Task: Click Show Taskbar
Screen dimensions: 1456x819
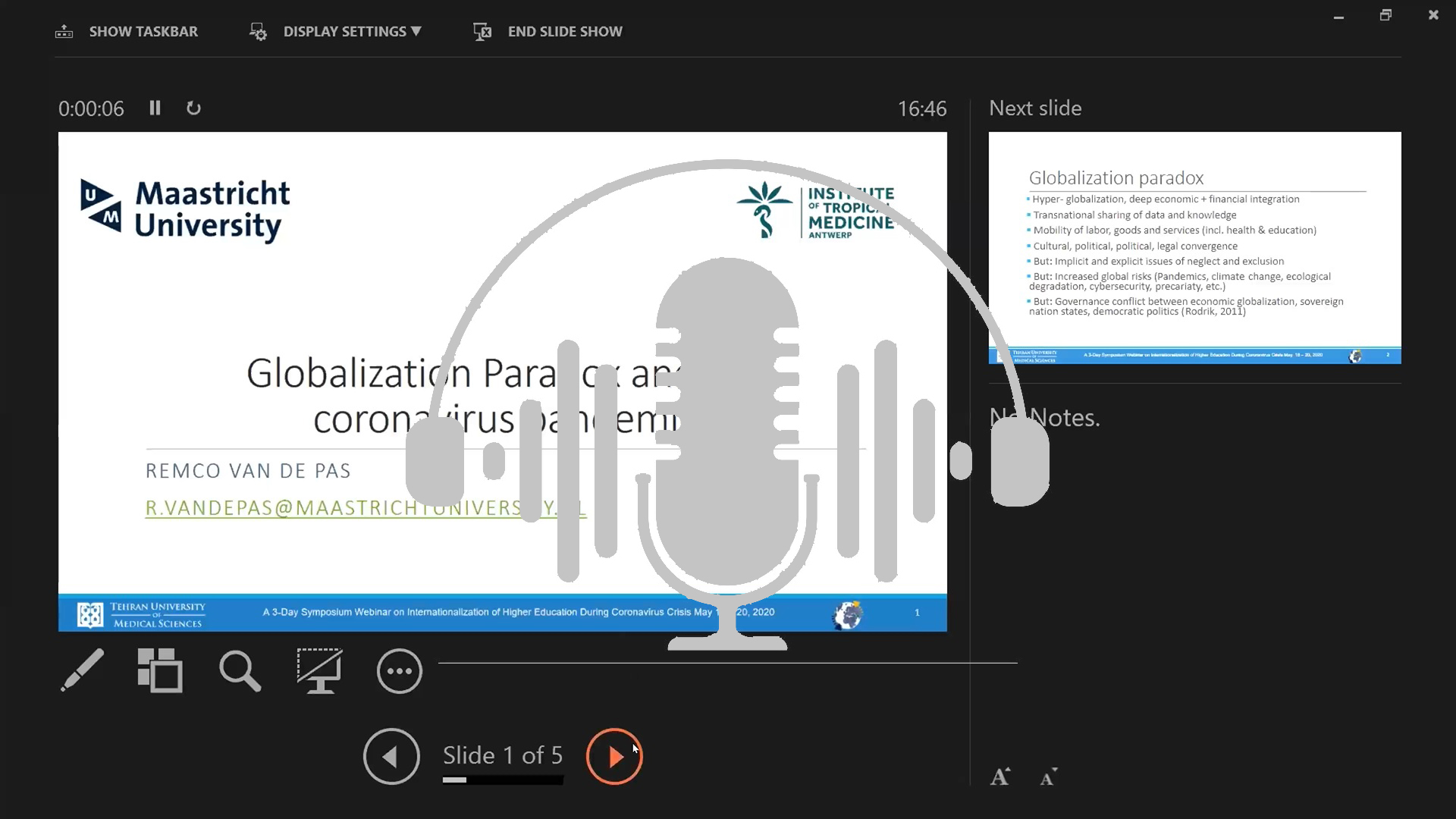Action: click(x=143, y=31)
